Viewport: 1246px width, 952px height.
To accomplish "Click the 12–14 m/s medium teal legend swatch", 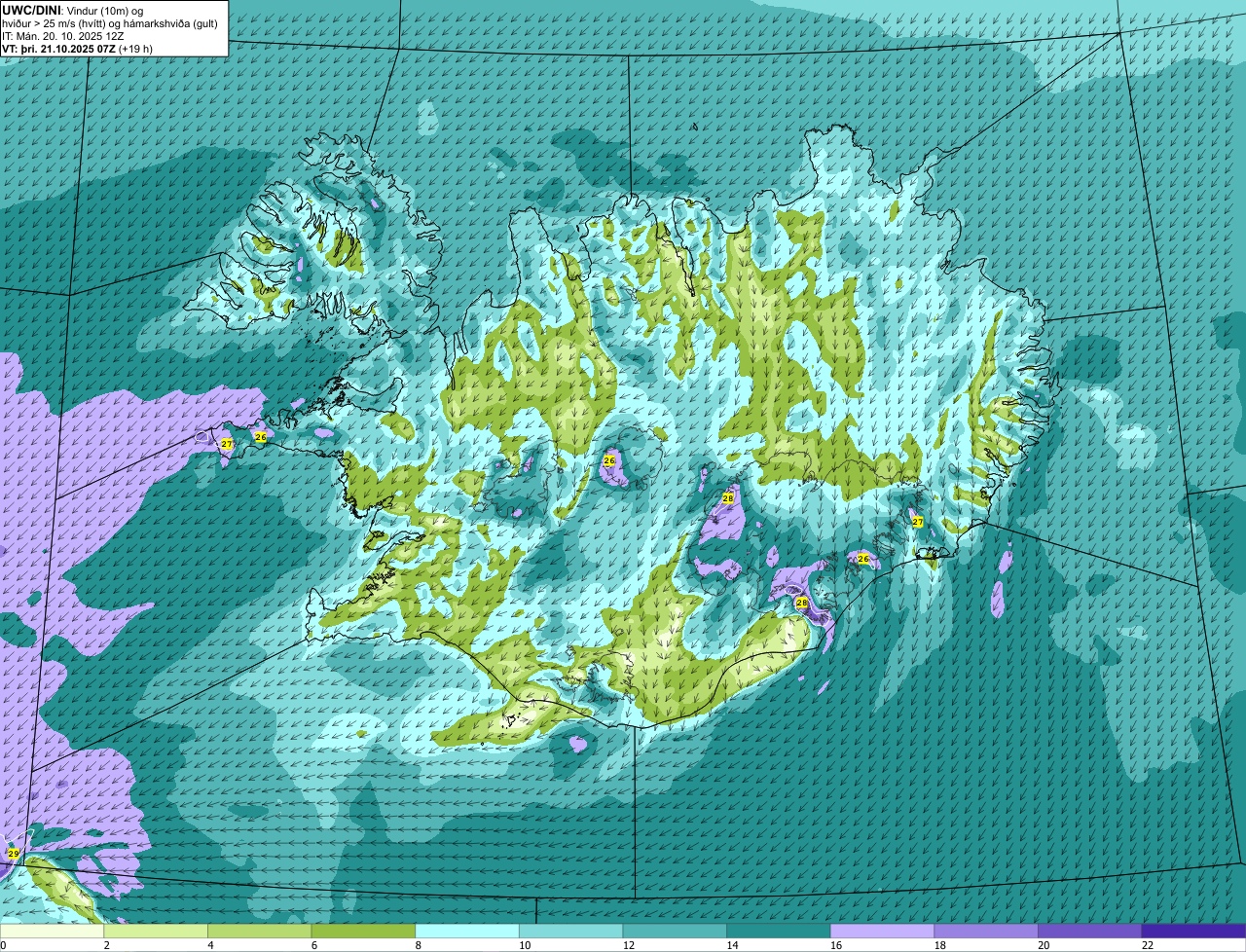I will tap(675, 932).
